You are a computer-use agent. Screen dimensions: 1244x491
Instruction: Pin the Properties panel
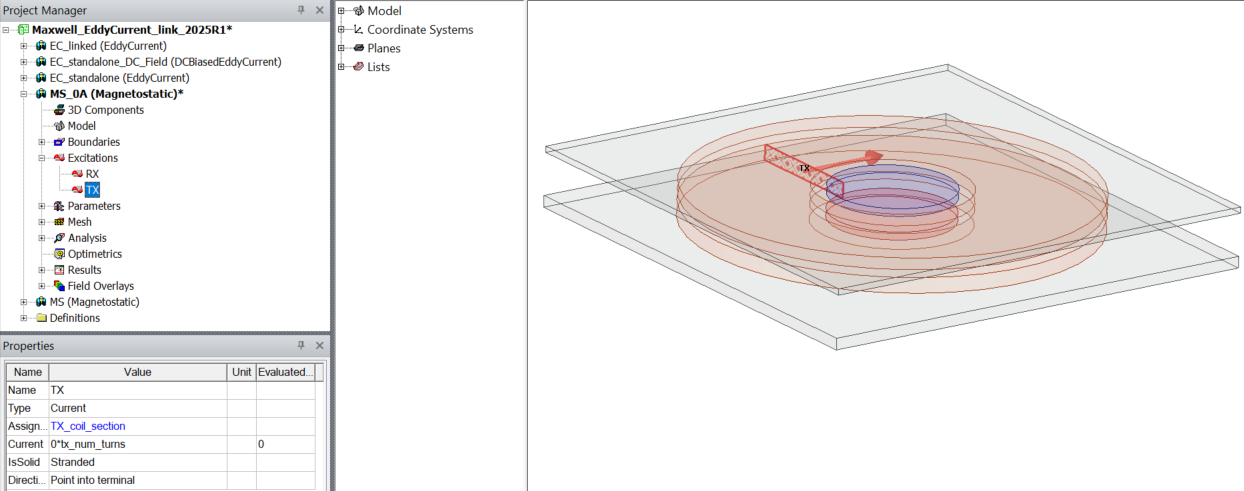tap(301, 345)
